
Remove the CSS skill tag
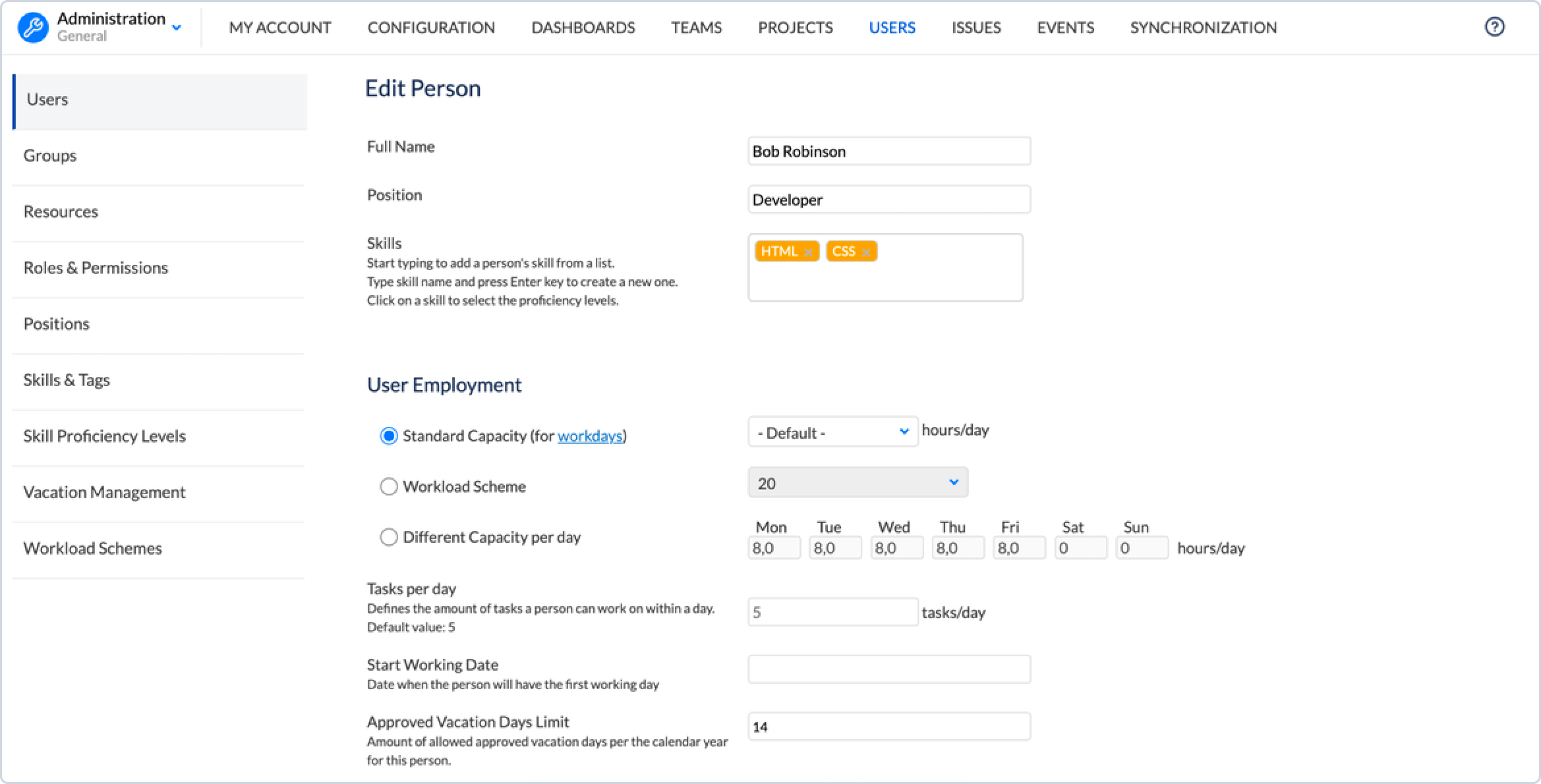(x=866, y=252)
